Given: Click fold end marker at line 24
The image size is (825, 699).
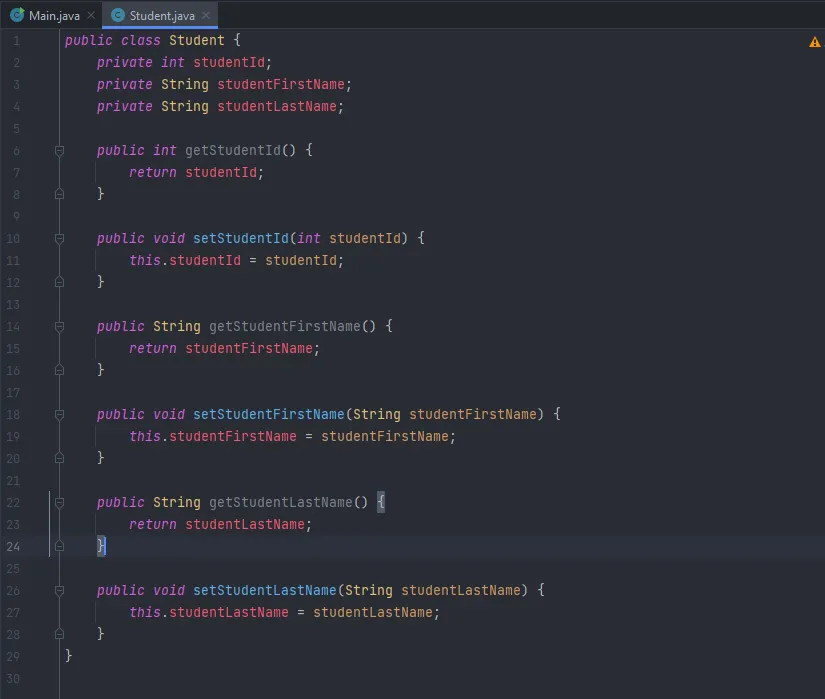Looking at the screenshot, I should (x=59, y=546).
